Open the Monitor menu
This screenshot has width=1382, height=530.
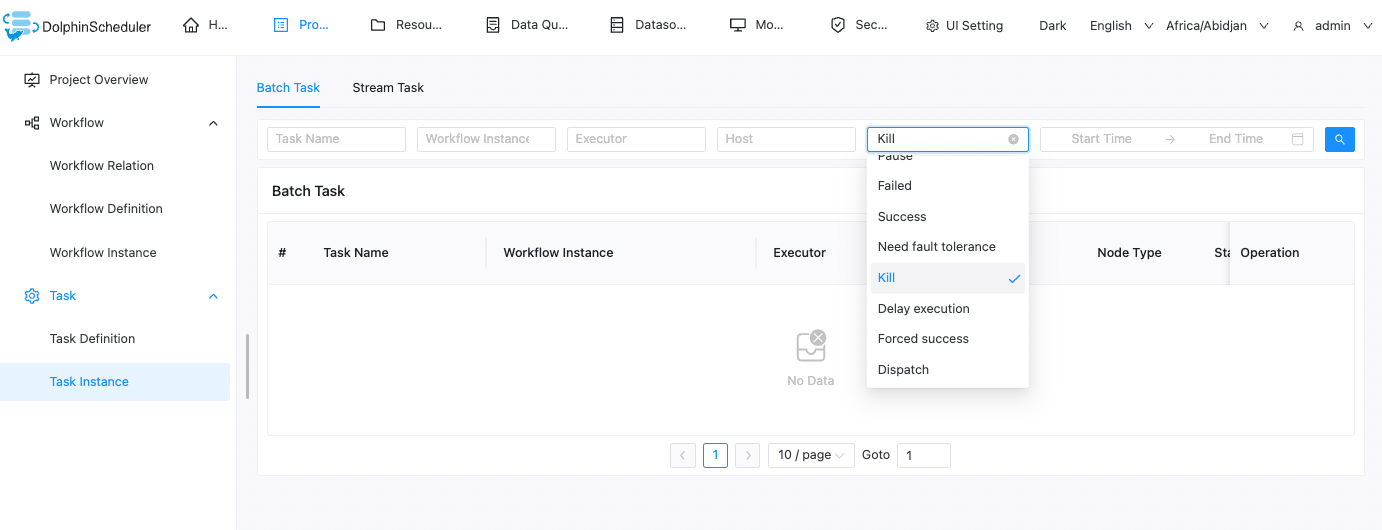pyautogui.click(x=757, y=25)
